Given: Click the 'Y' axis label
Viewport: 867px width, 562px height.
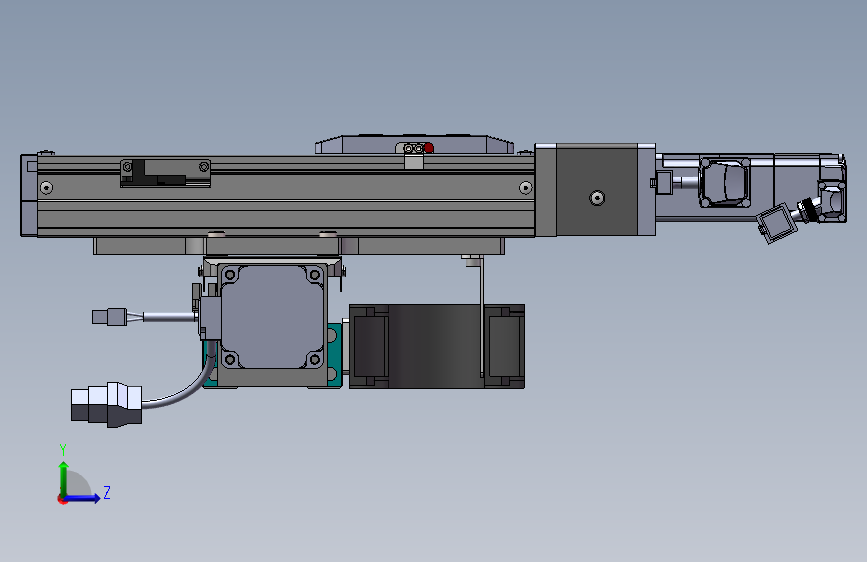Looking at the screenshot, I should point(63,450).
